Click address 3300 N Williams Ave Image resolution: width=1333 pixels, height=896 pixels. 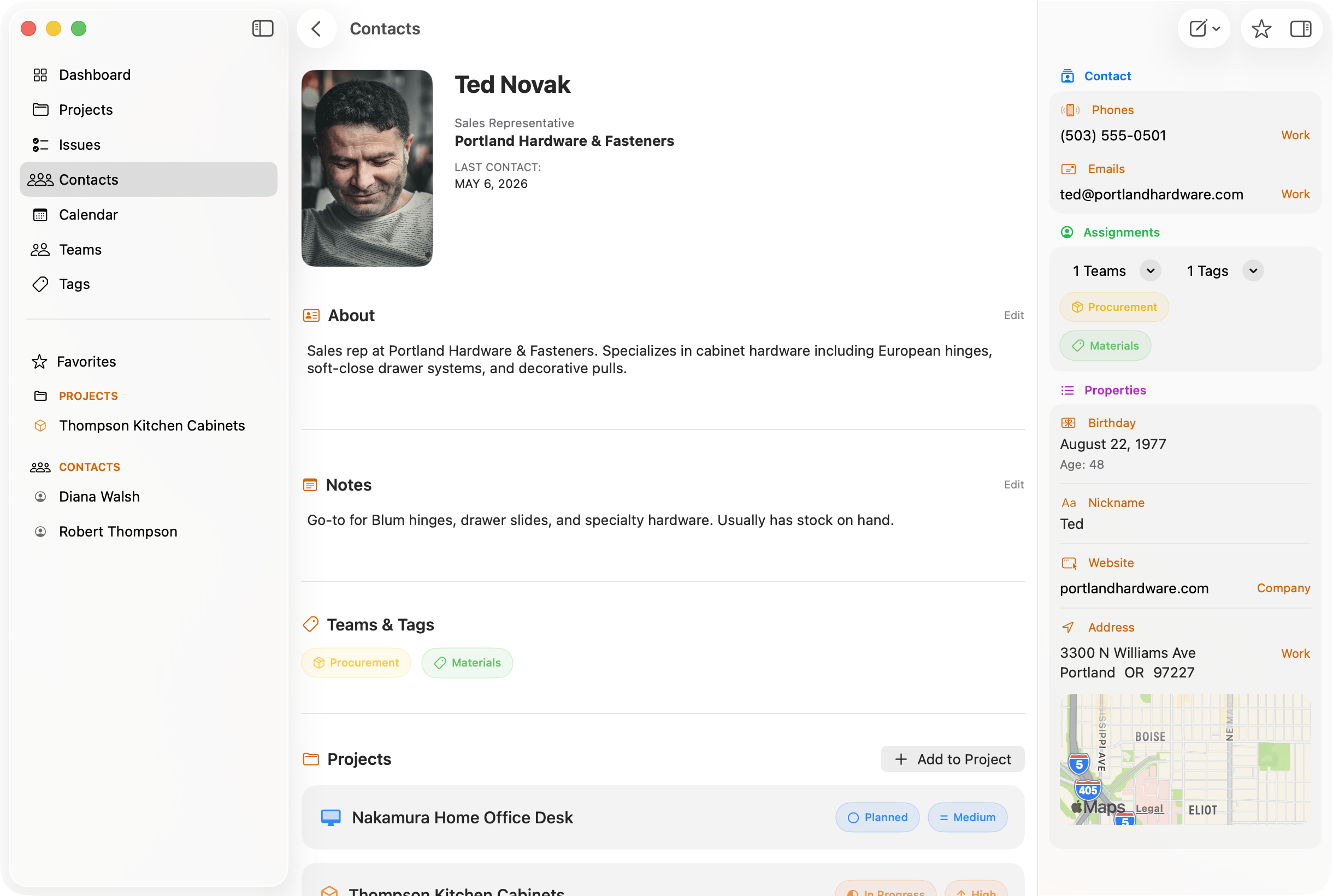click(x=1128, y=653)
